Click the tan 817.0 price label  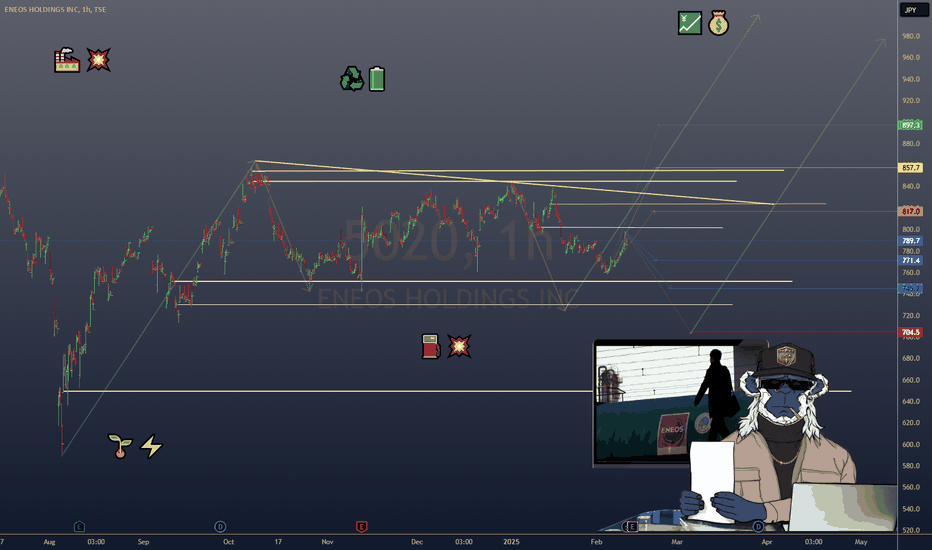point(911,211)
